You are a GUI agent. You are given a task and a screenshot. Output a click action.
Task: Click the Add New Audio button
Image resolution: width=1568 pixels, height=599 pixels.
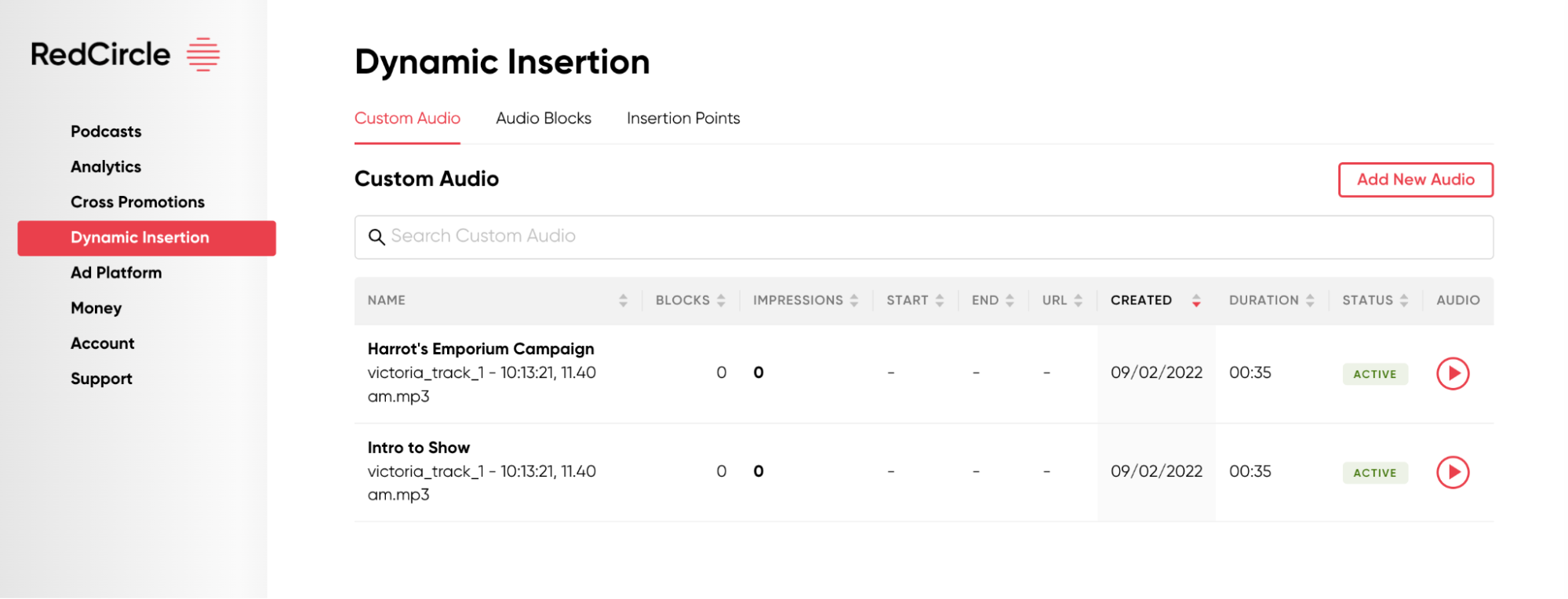coord(1415,180)
